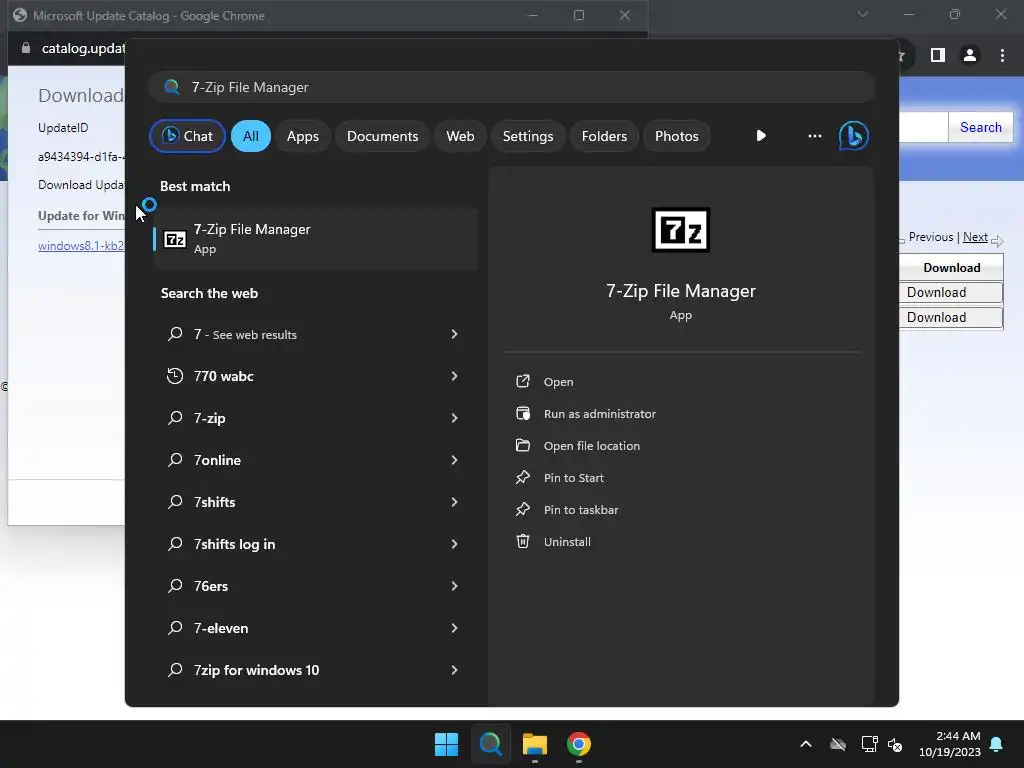The image size is (1024, 768).
Task: Click the first Download button in the catalog list
Action: 951,292
